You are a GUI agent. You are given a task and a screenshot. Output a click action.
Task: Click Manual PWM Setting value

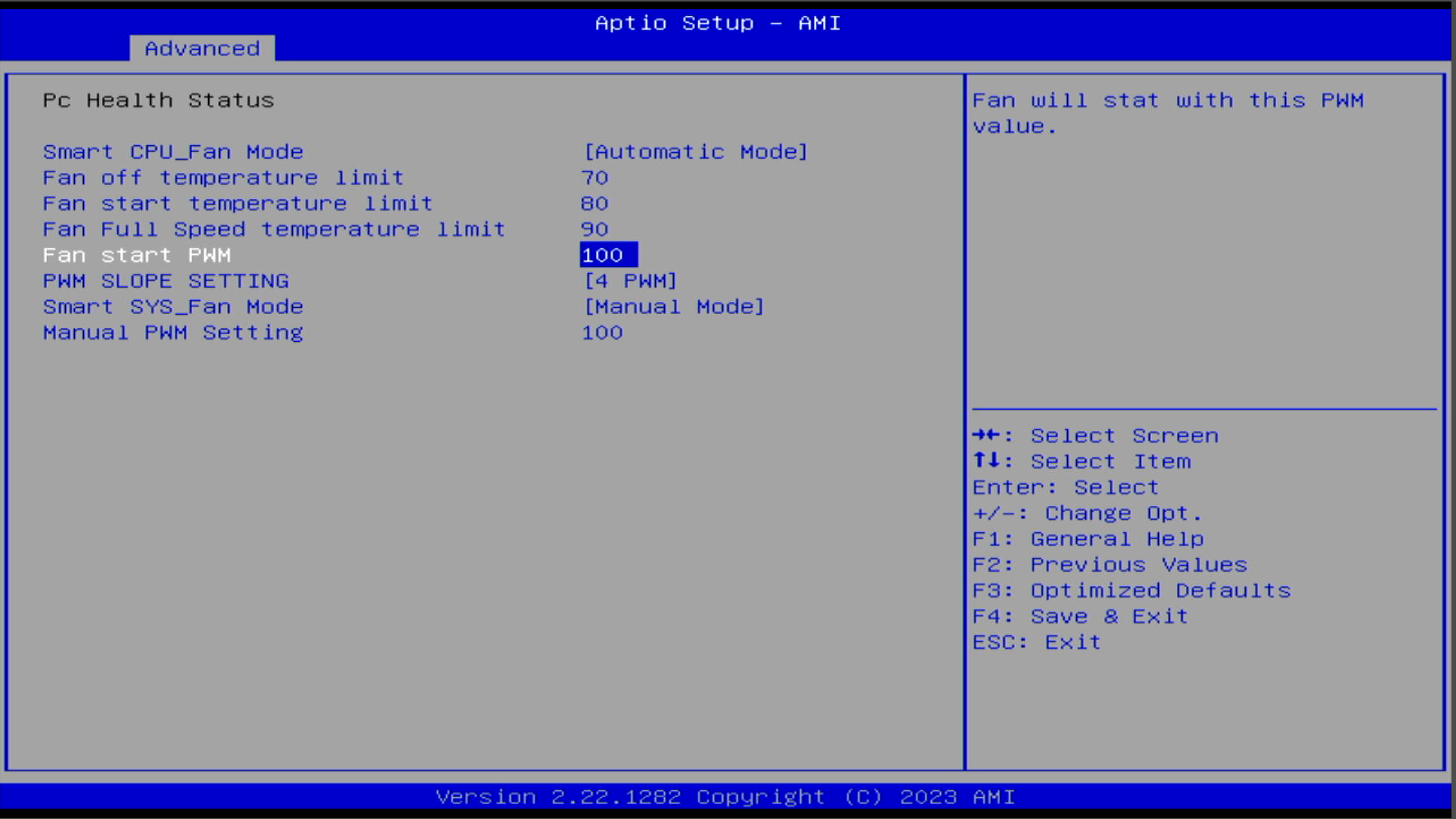pyautogui.click(x=601, y=332)
